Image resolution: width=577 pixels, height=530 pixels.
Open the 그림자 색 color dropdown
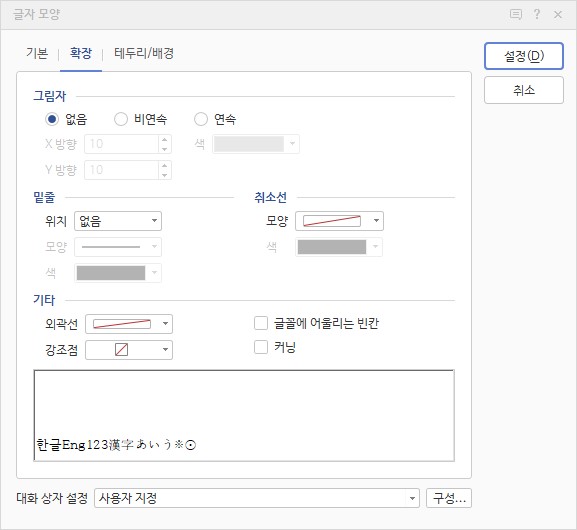[256, 144]
